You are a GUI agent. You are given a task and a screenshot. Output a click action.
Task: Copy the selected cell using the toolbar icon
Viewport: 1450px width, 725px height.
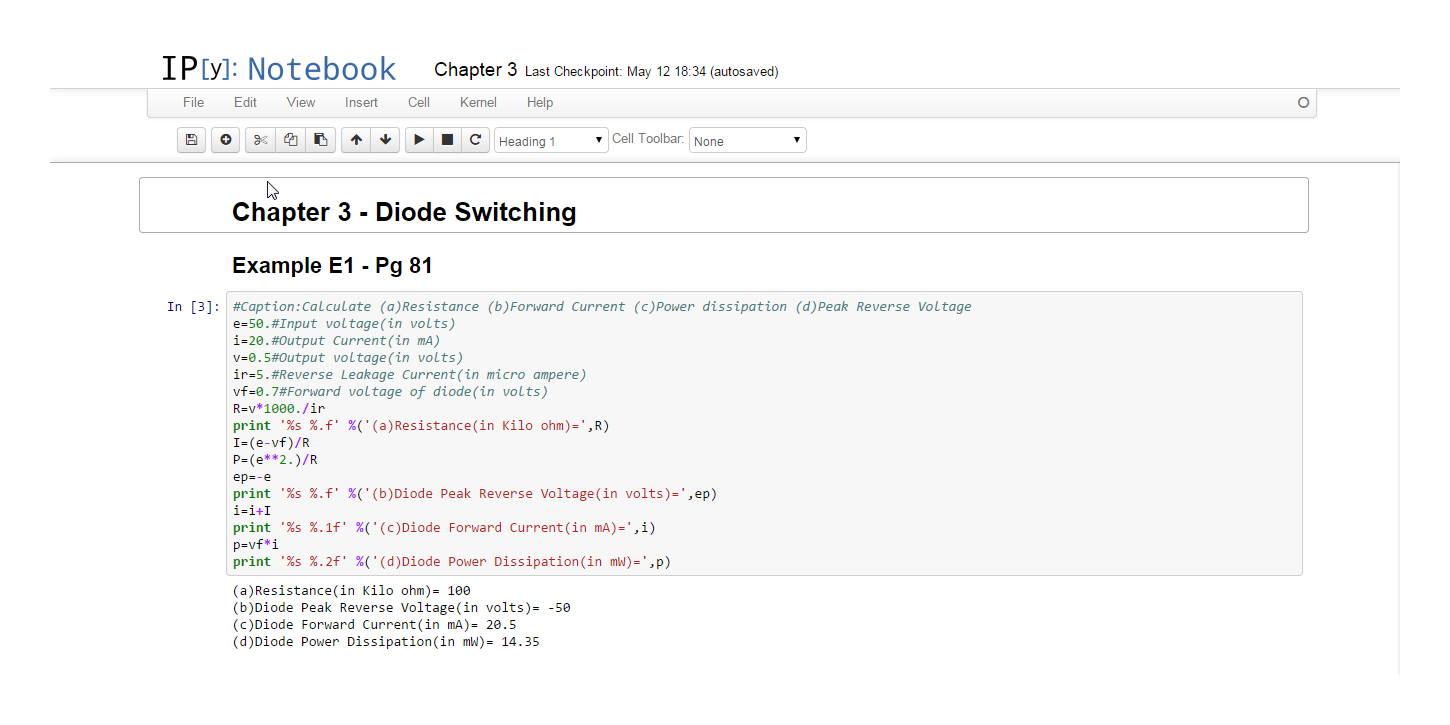290,140
